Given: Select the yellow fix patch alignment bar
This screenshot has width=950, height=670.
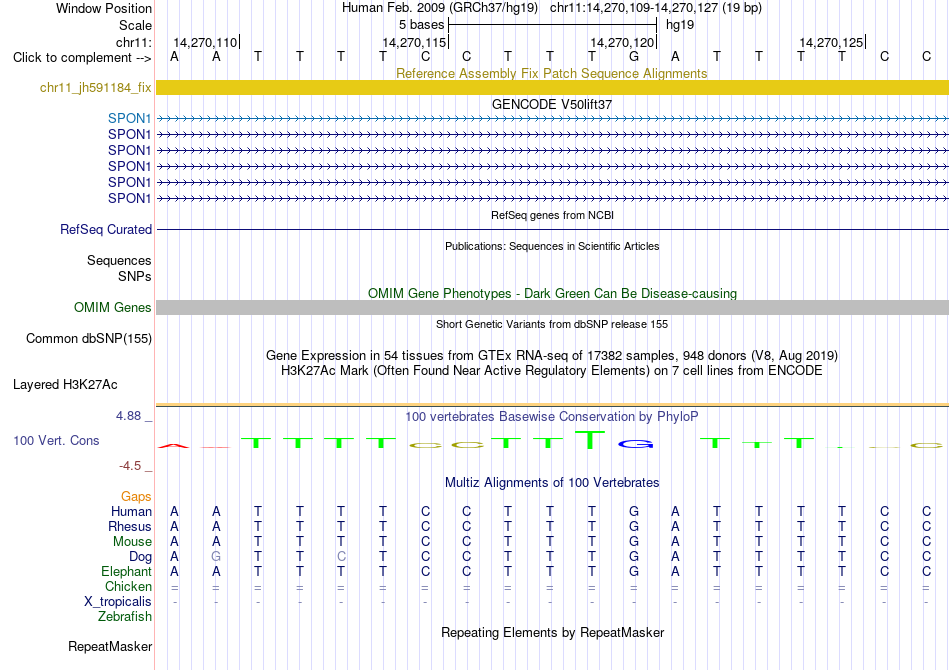Looking at the screenshot, I should pos(552,88).
